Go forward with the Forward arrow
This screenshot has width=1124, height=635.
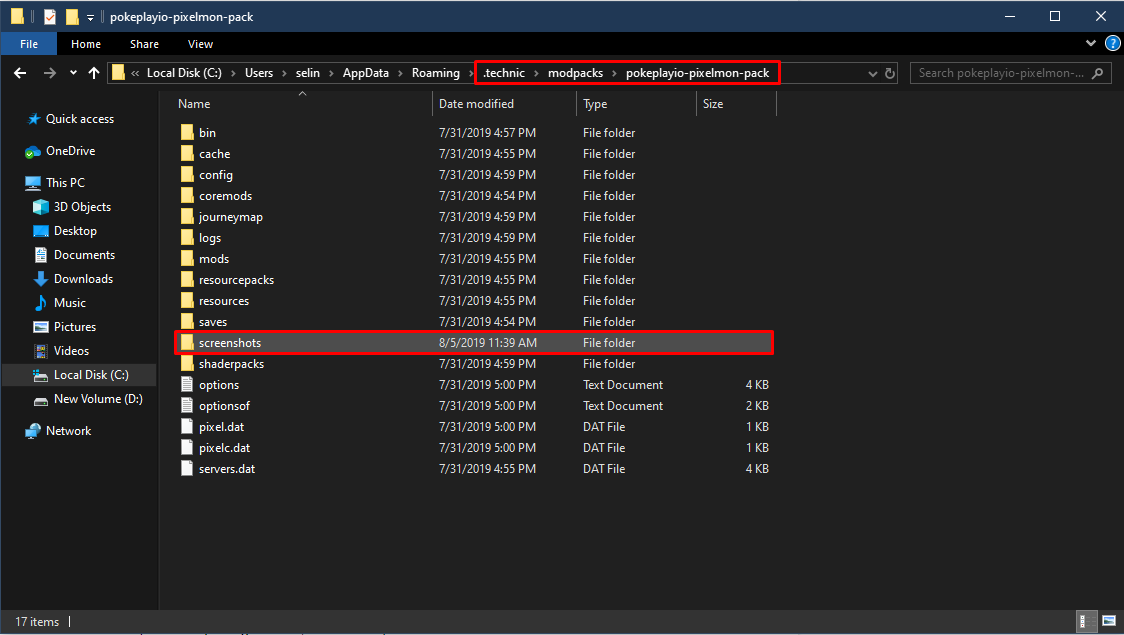coord(49,73)
